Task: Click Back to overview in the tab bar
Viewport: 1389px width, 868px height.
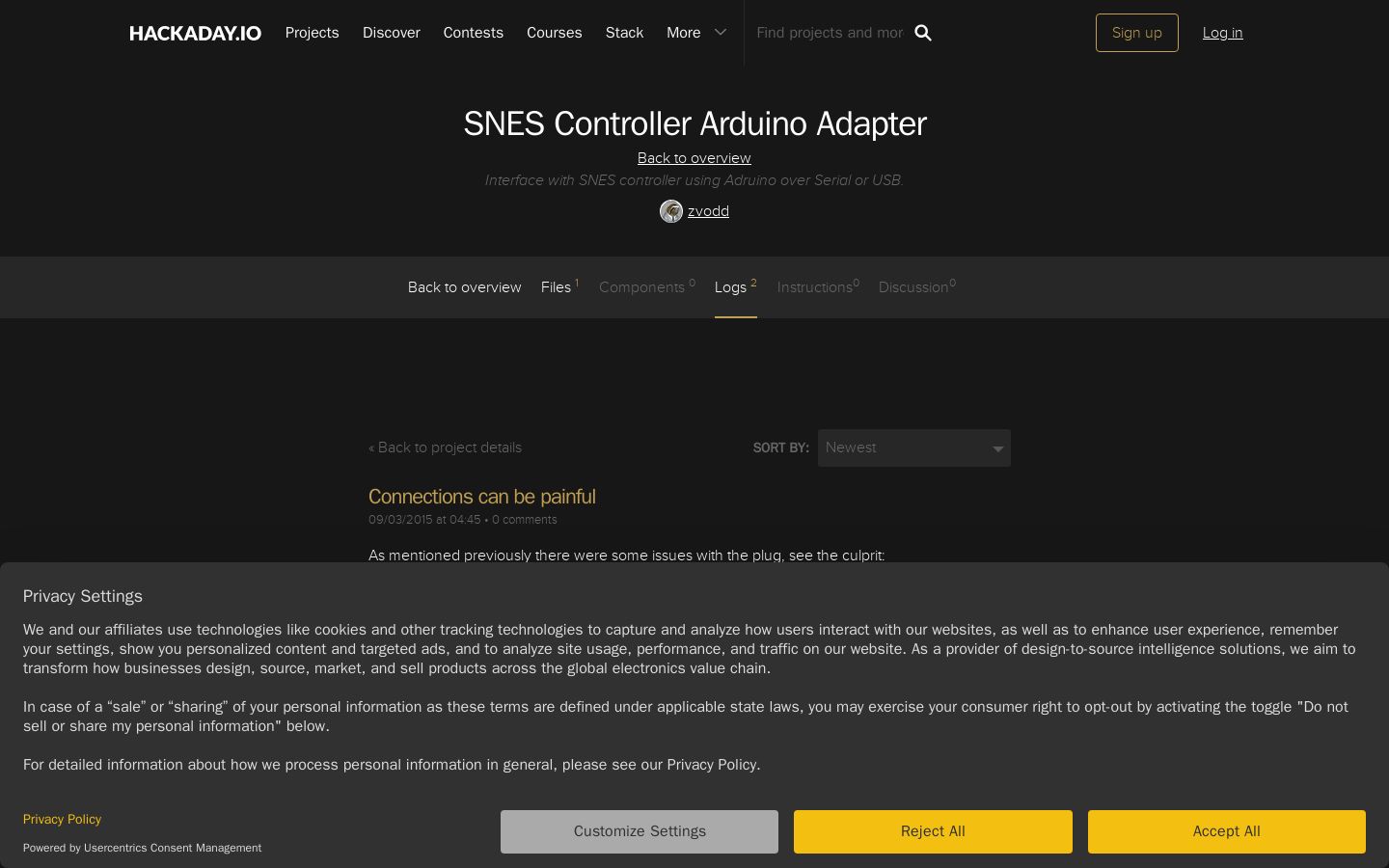Action: [x=464, y=287]
